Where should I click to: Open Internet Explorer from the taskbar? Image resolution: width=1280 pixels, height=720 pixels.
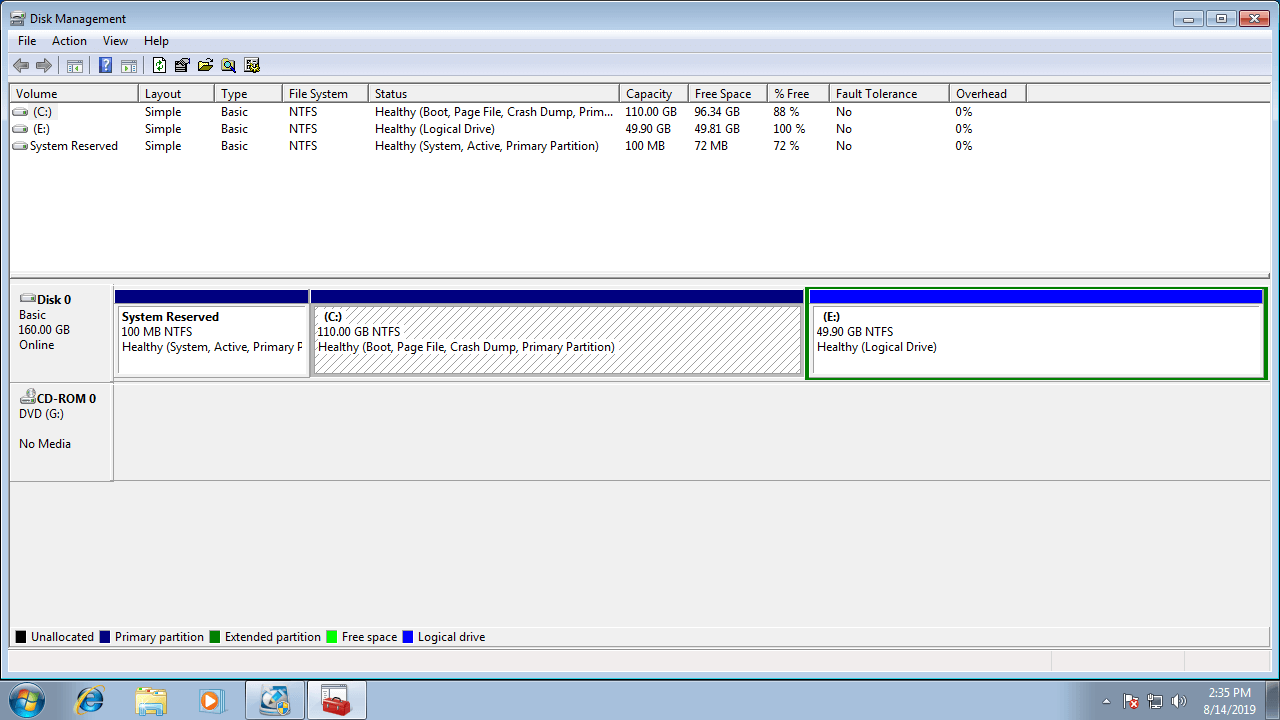coord(90,700)
